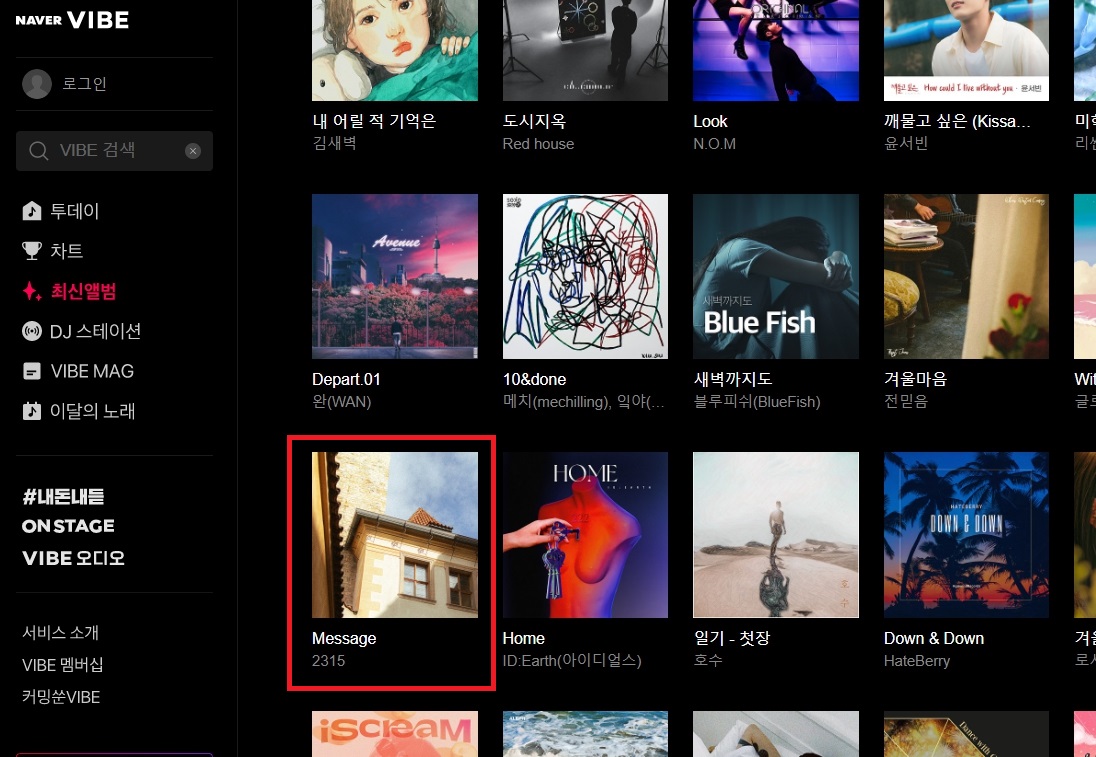This screenshot has width=1096, height=757.
Task: Click the 투데이 music home icon
Action: (31, 211)
